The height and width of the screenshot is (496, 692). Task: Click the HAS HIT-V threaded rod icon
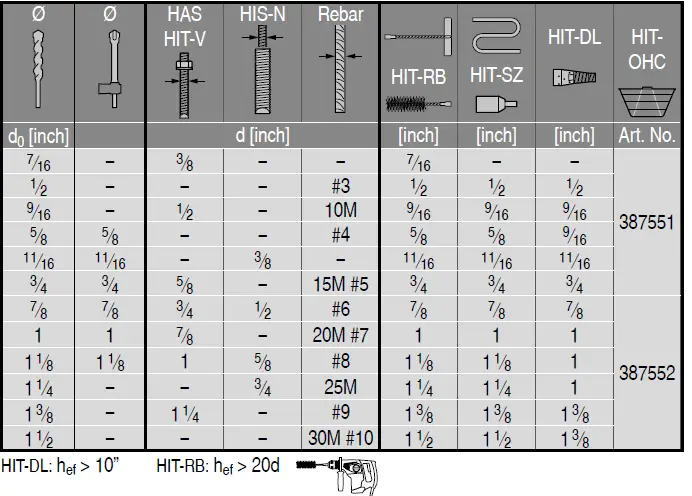point(184,85)
